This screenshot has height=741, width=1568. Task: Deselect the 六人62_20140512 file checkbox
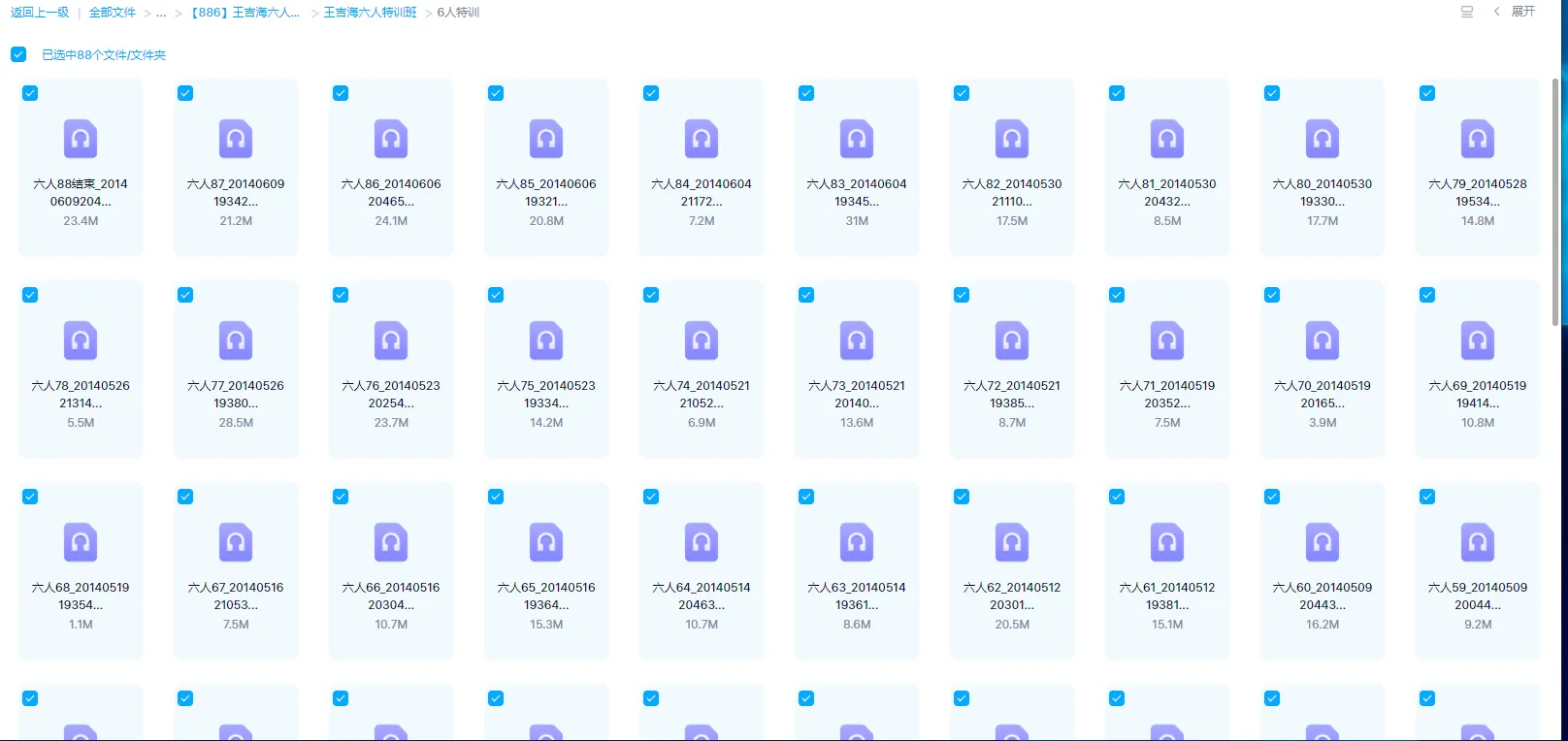[x=962, y=497]
